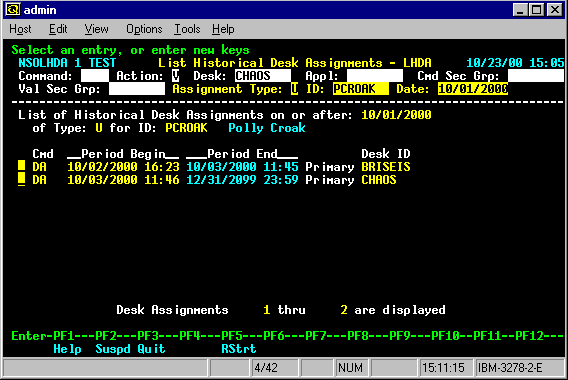Screen dimensions: 568x380
Task: Click the admin title bar app icon
Action: point(13,10)
